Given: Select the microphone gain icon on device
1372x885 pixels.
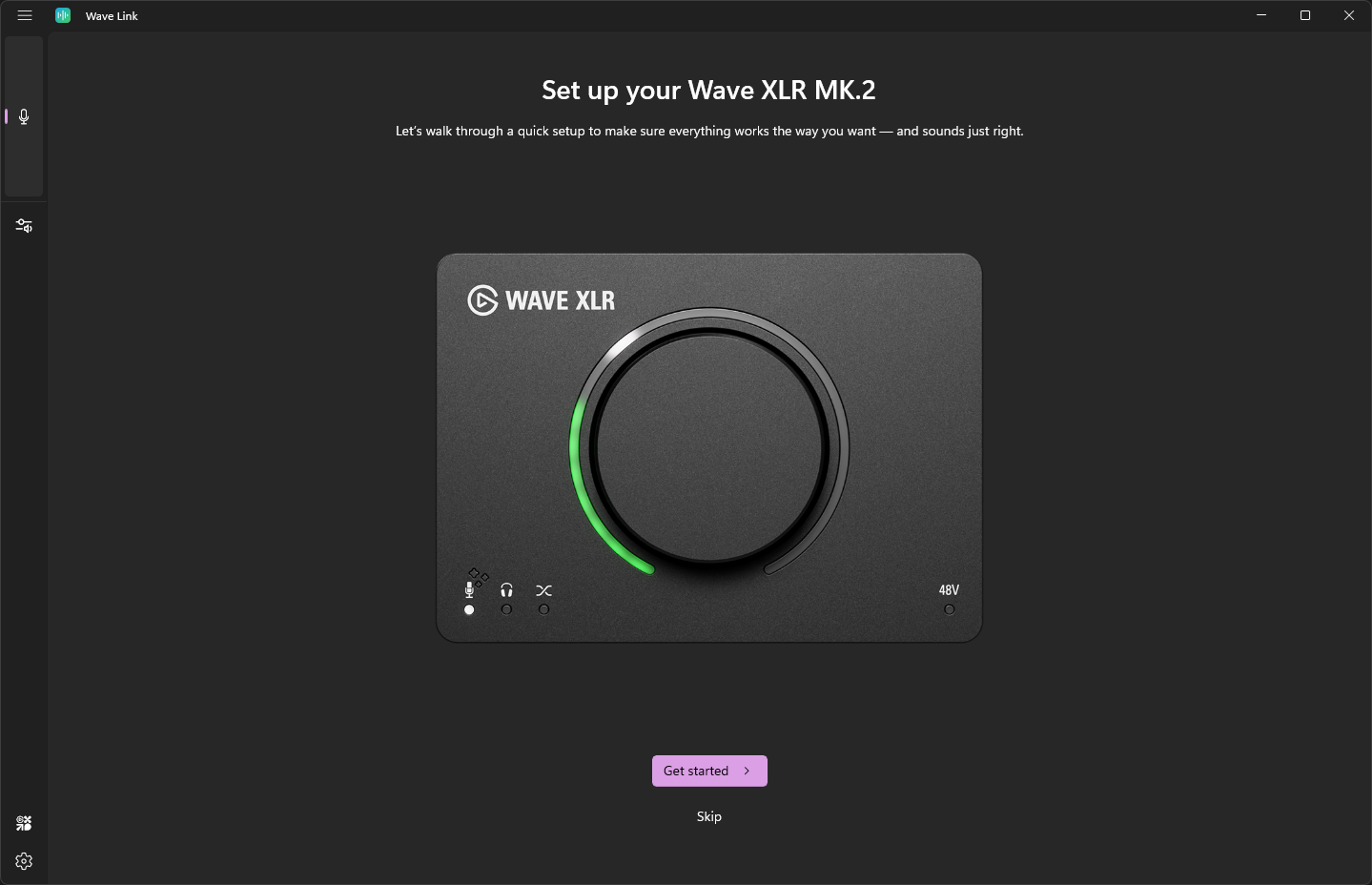Looking at the screenshot, I should pyautogui.click(x=469, y=590).
